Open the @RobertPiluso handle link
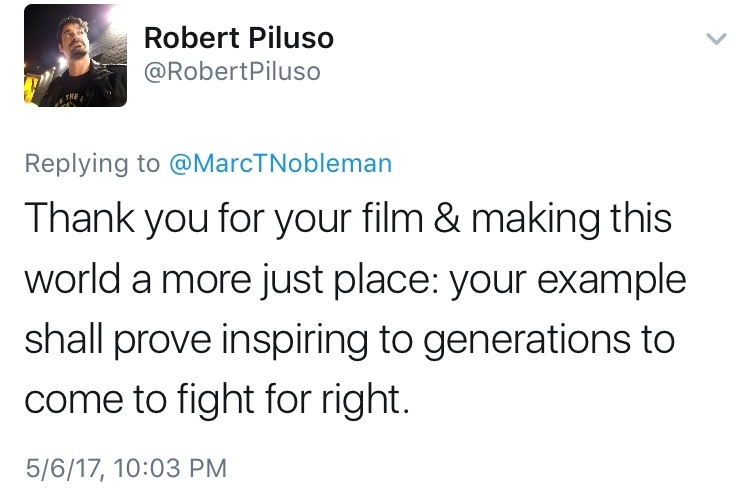Screen dimensions: 750x492 (x=232, y=73)
